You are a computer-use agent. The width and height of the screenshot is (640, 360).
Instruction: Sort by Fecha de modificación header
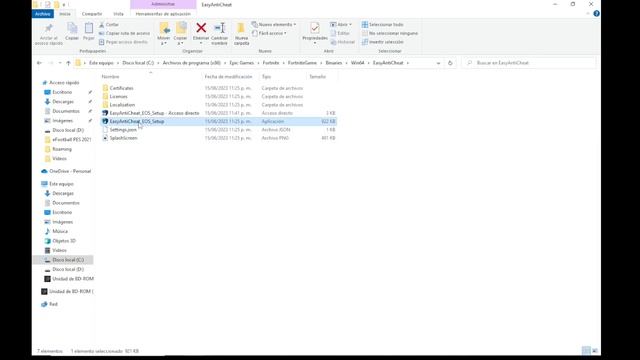pyautogui.click(x=228, y=77)
